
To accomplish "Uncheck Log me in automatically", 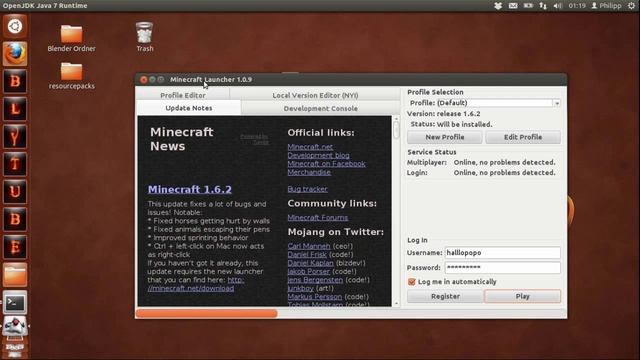I will [x=411, y=282].
